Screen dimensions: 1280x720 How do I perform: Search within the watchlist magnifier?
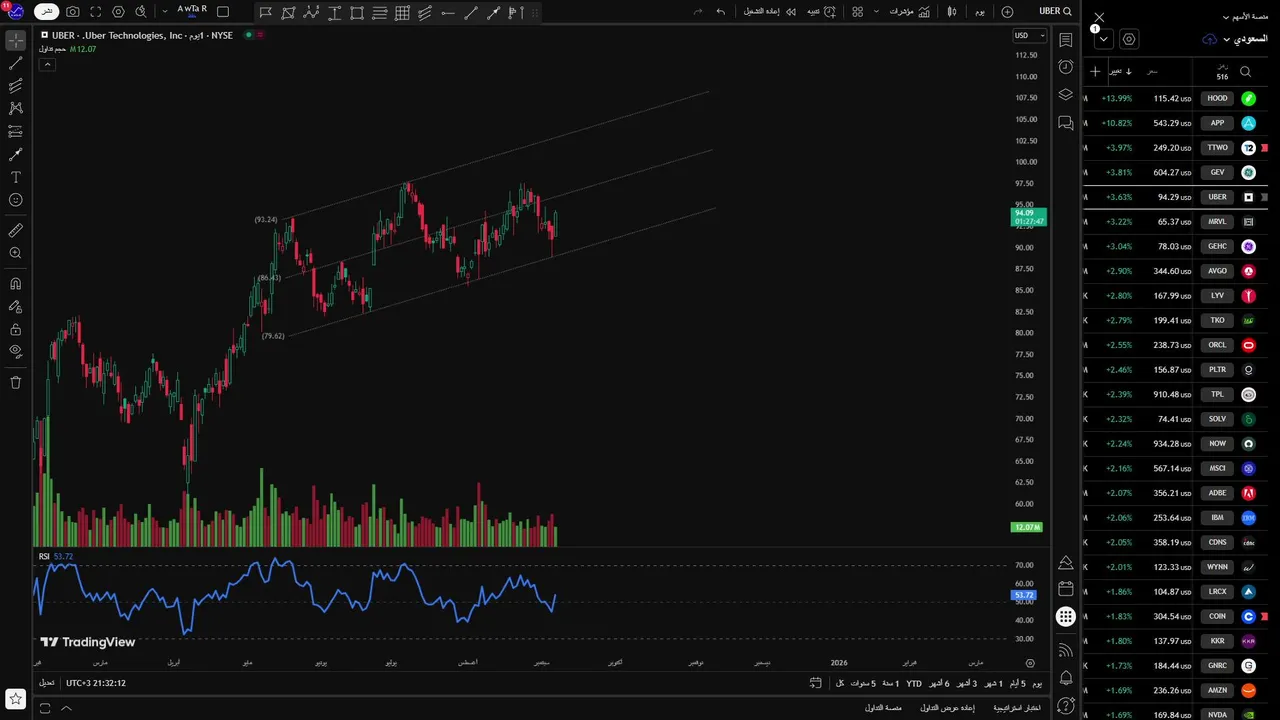point(1245,72)
